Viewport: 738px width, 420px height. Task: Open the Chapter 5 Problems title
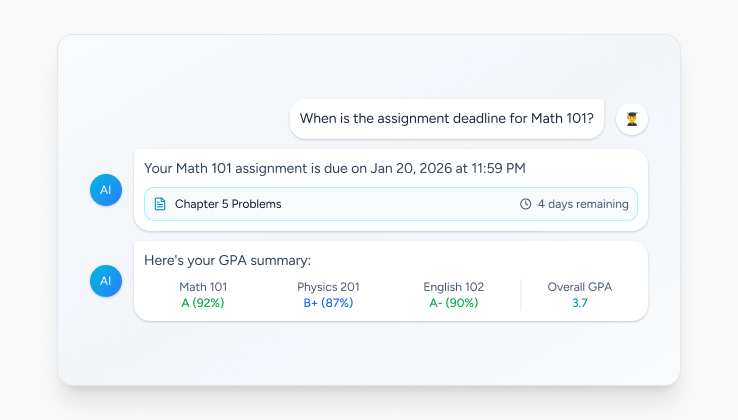coord(228,204)
